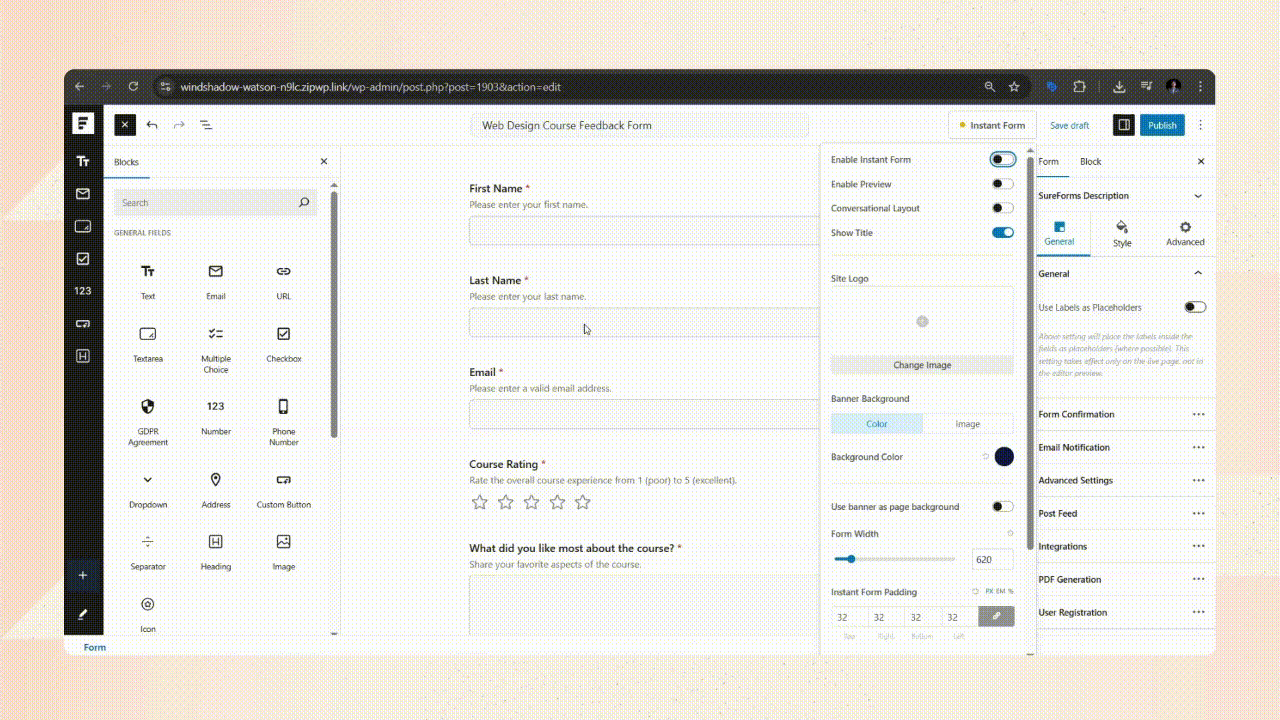
Task: Toggle the settings sidebar panel icon
Action: pyautogui.click(x=1124, y=125)
